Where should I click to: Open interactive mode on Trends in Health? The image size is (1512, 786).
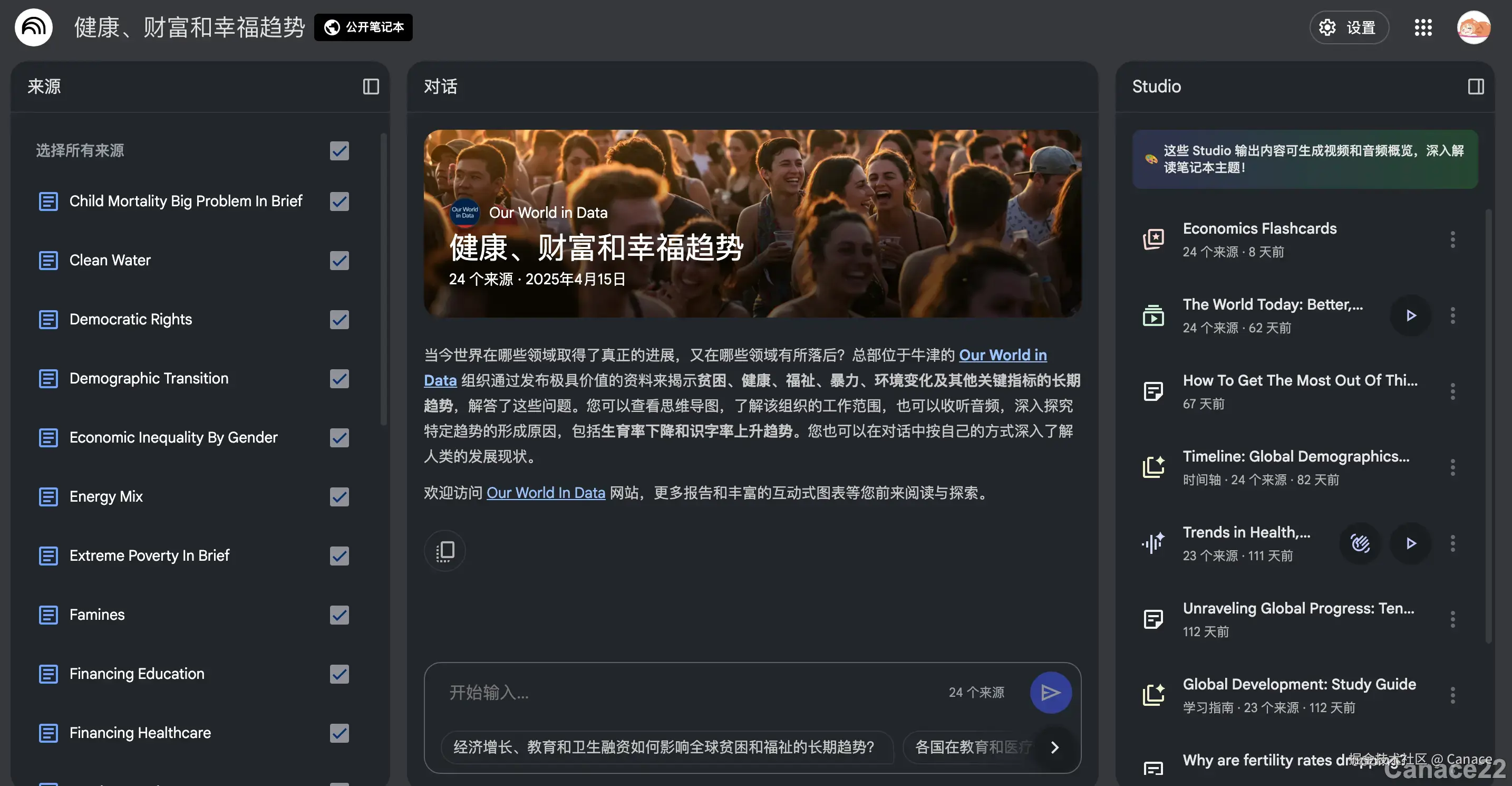point(1361,543)
